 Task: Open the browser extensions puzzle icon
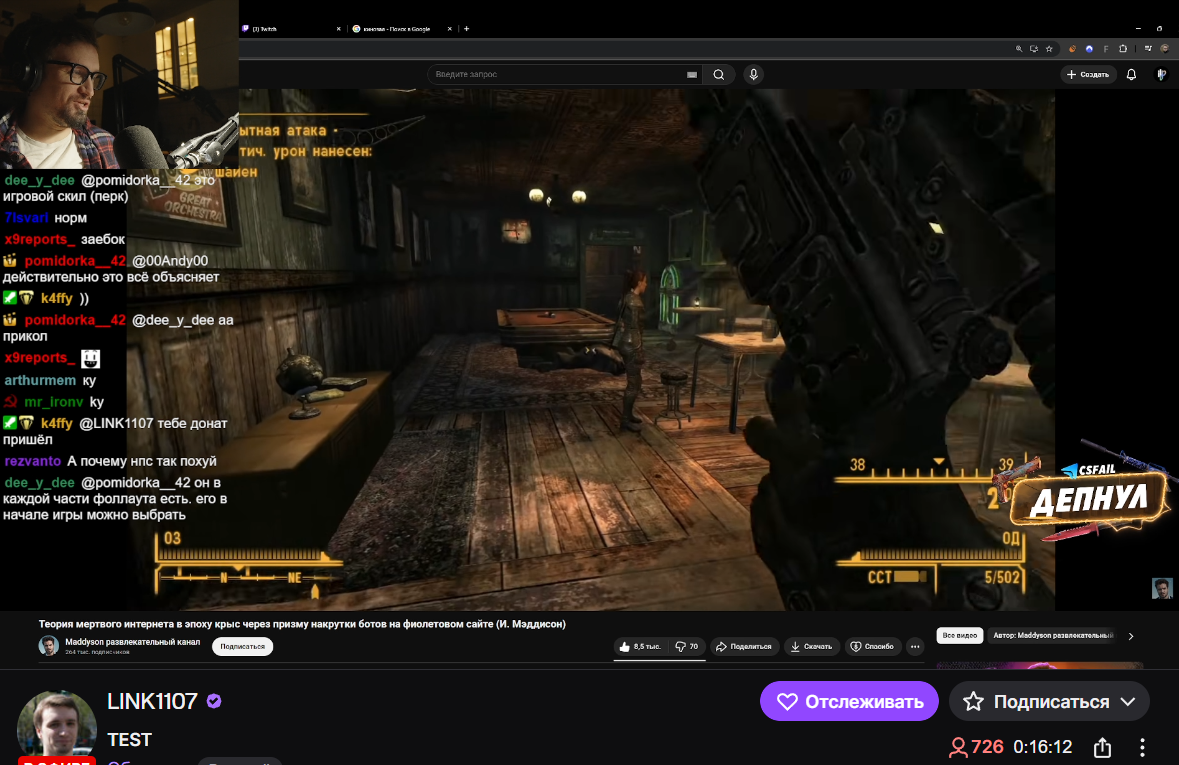click(x=1123, y=49)
